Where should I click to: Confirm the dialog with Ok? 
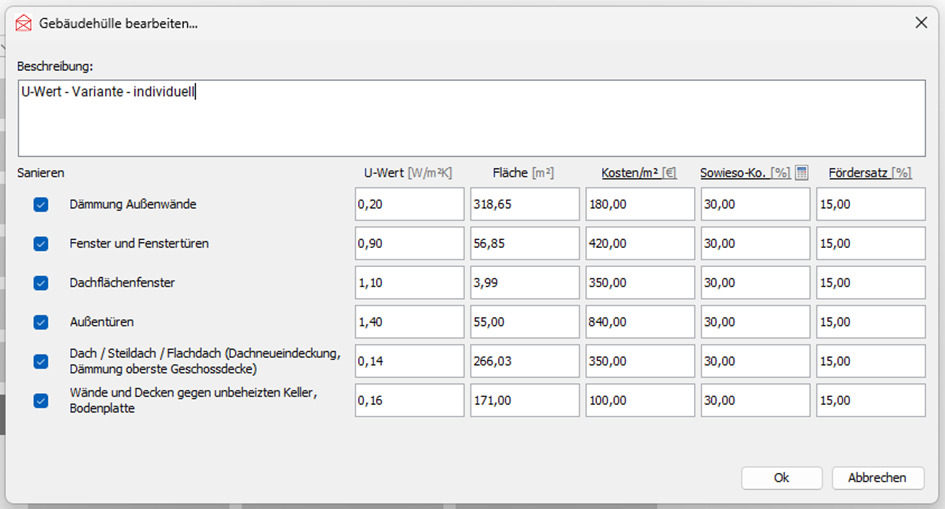click(x=781, y=478)
